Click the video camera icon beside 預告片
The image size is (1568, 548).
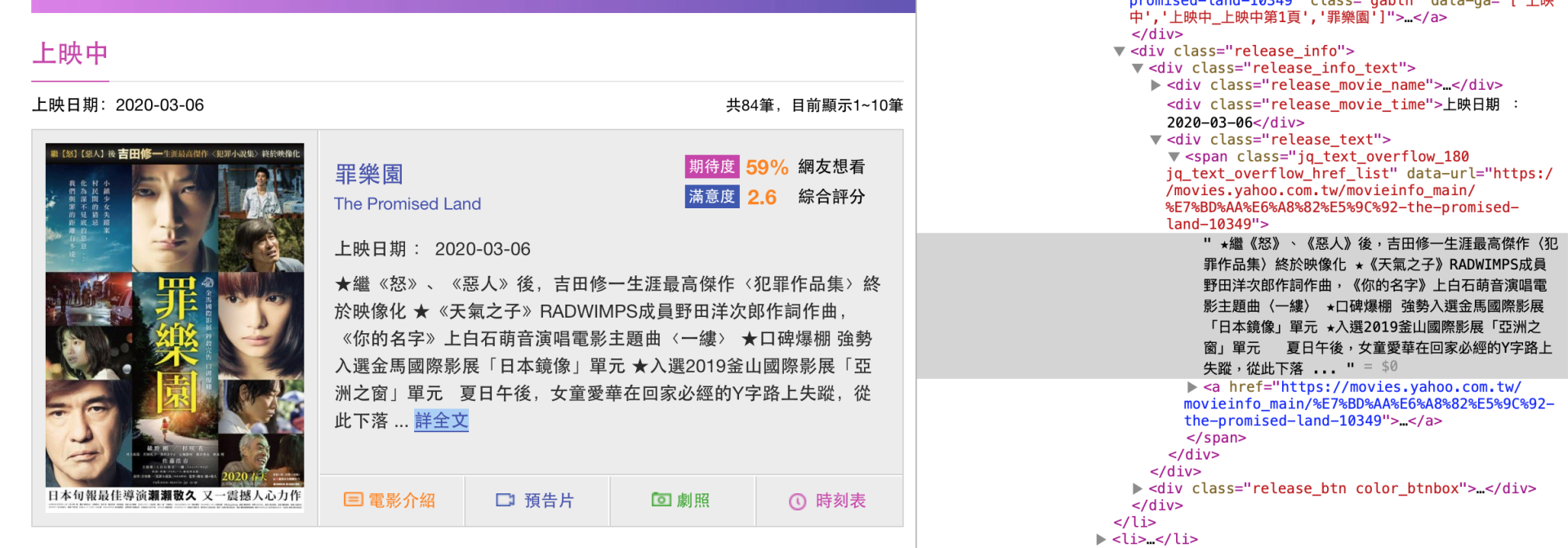click(506, 500)
